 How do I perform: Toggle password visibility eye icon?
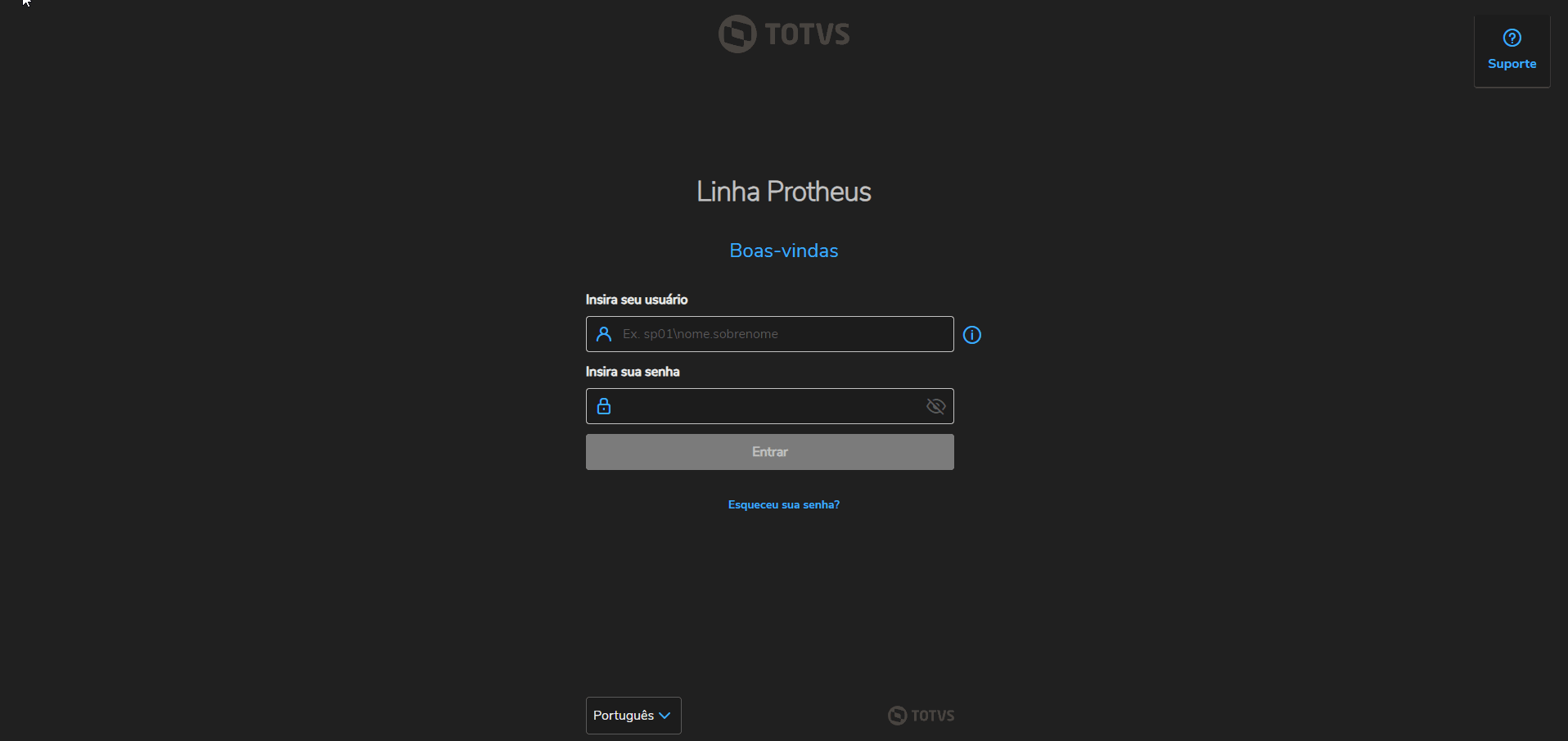pos(935,406)
